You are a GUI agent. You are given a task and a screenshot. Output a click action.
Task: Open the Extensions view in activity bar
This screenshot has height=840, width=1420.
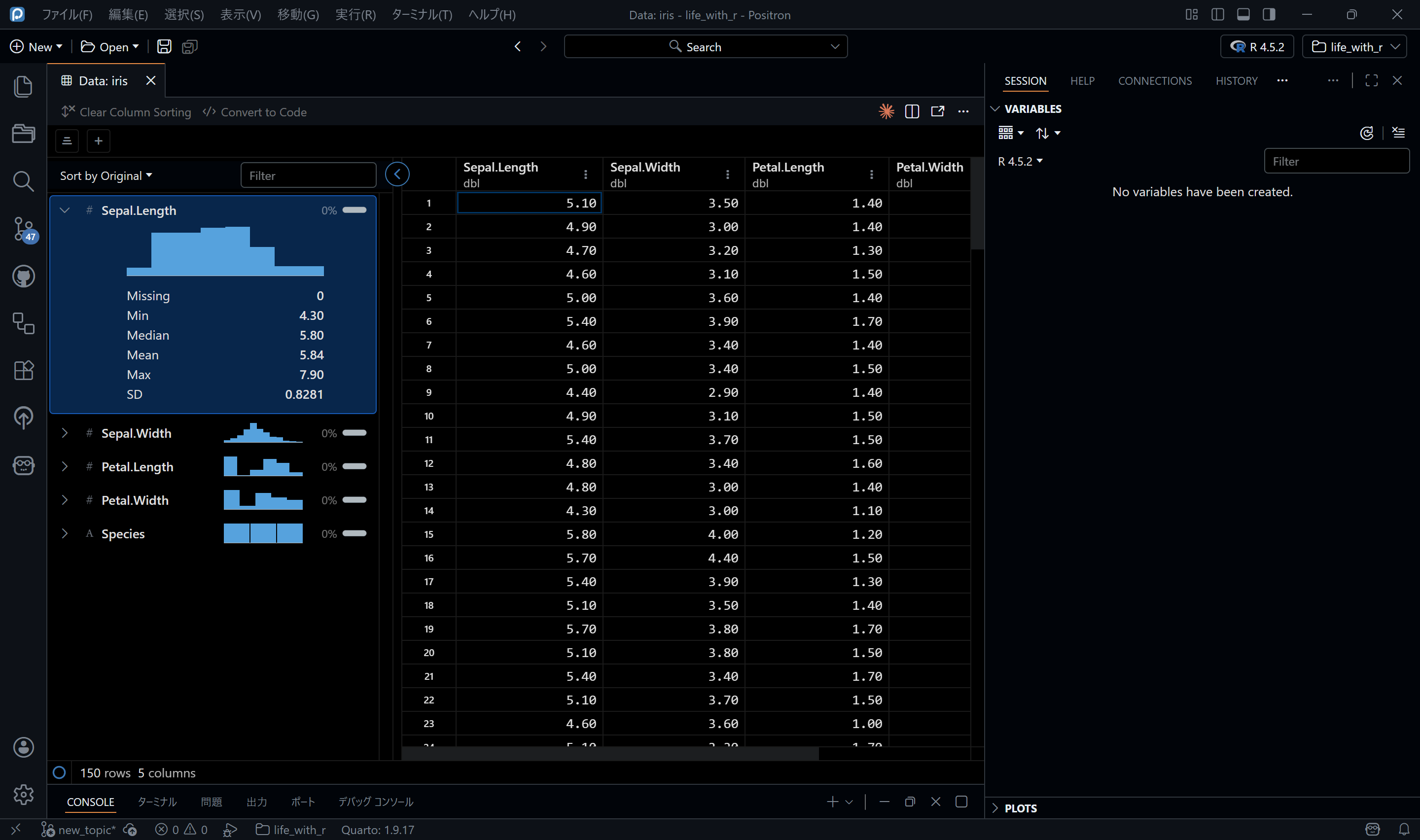[x=23, y=371]
